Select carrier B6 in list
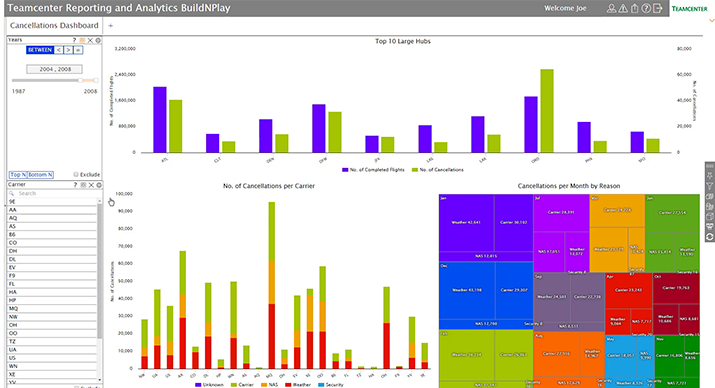The image size is (715, 388). (x=52, y=234)
